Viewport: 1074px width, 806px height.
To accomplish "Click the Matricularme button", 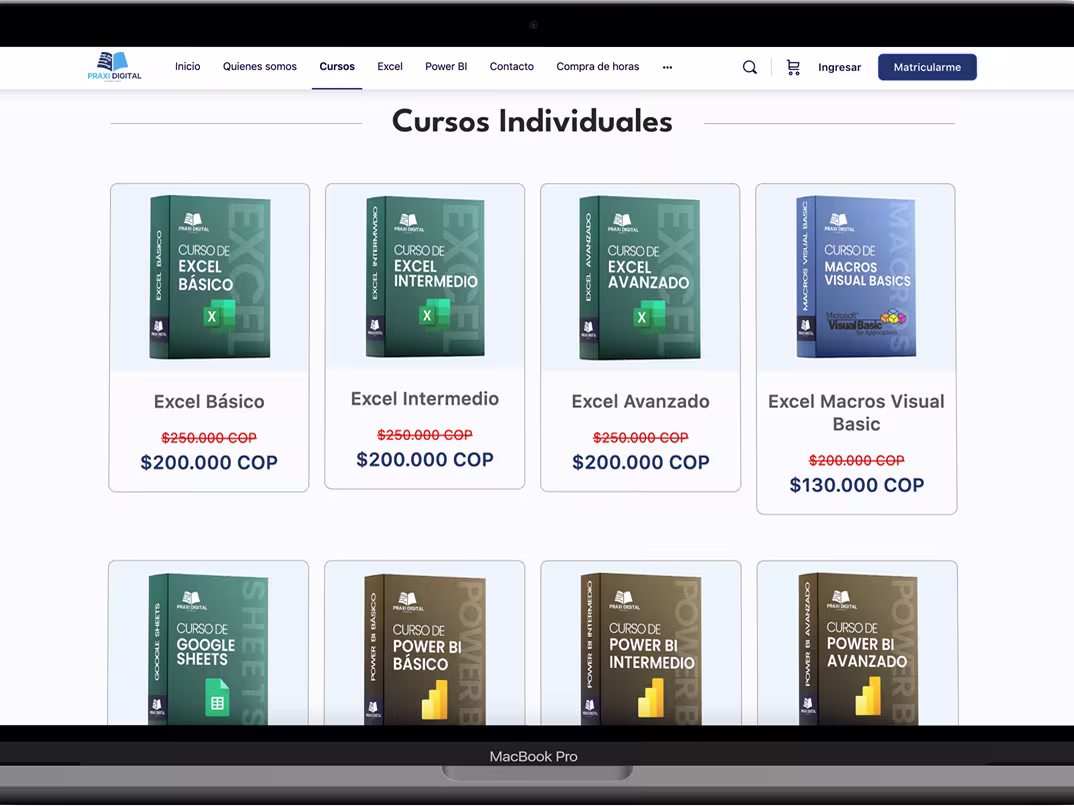I will (927, 67).
